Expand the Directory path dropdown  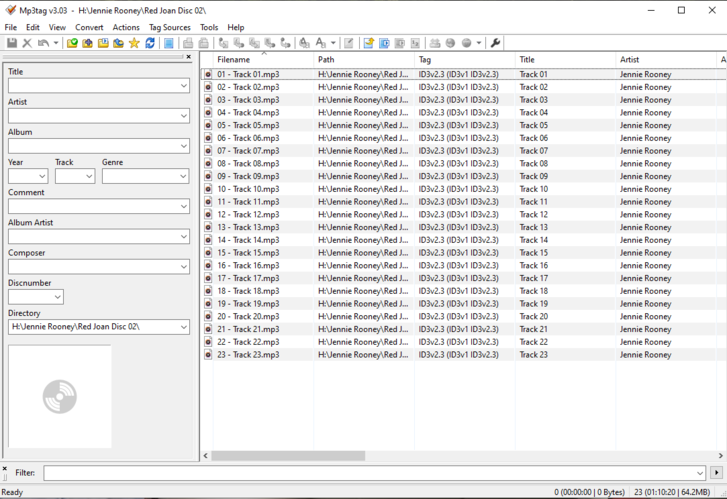pos(184,327)
